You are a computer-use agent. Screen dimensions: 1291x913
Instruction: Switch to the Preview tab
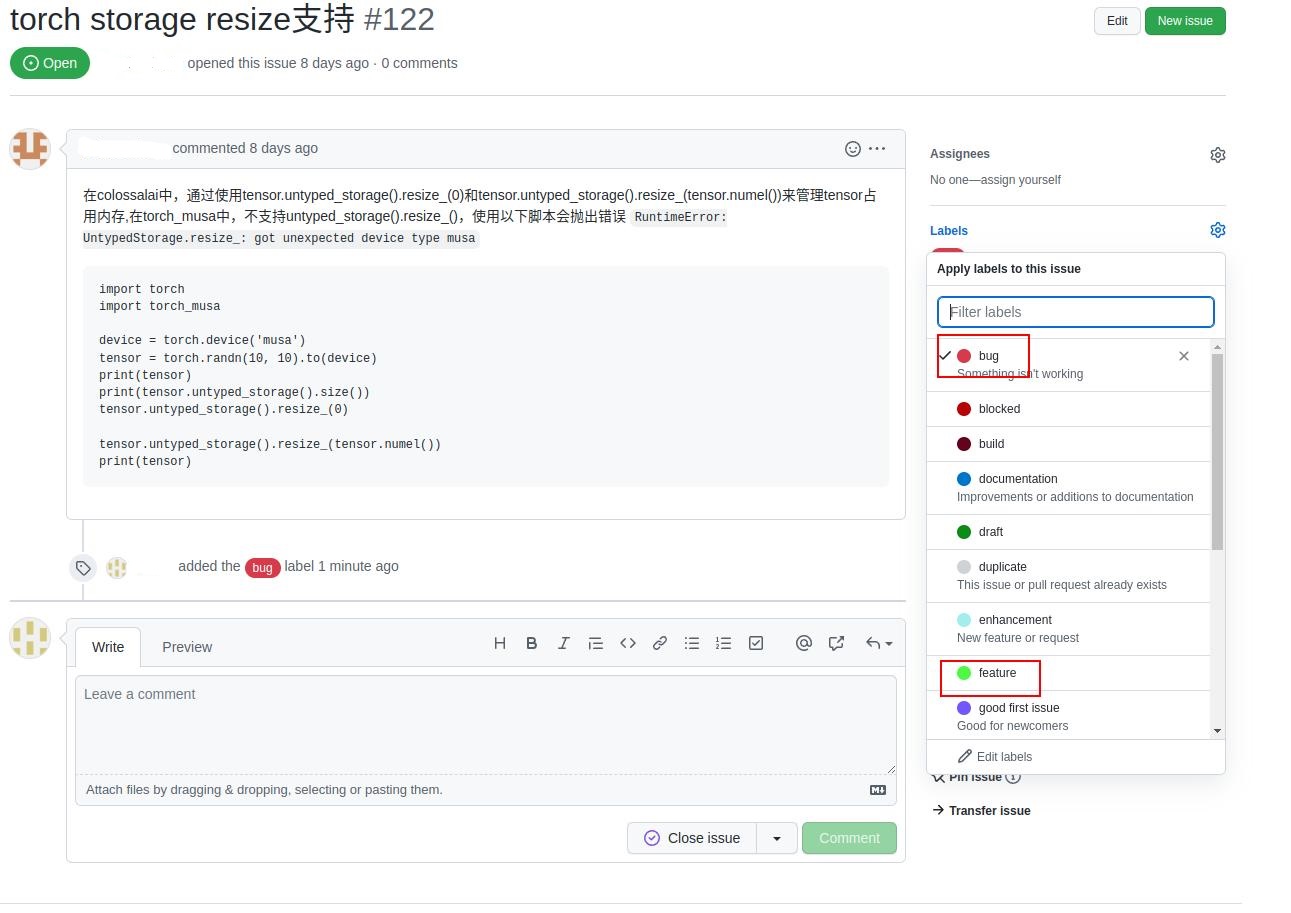(187, 647)
